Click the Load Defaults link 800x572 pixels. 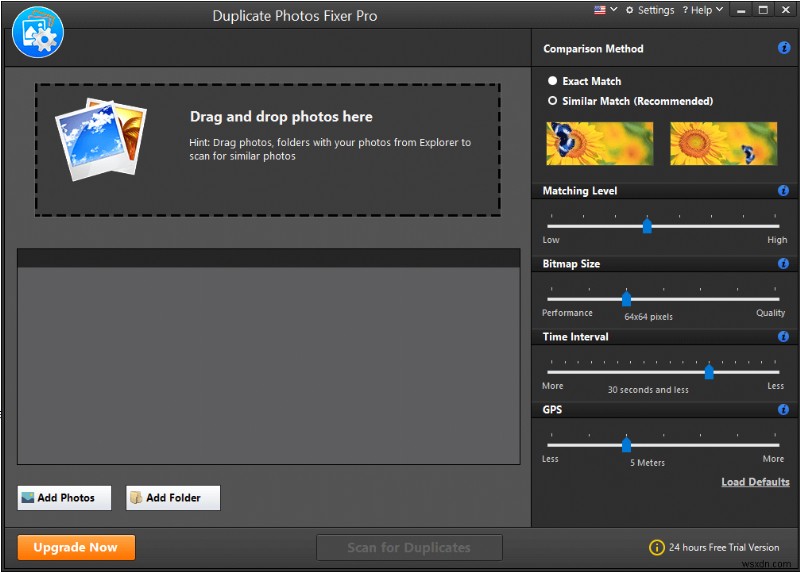(x=755, y=482)
